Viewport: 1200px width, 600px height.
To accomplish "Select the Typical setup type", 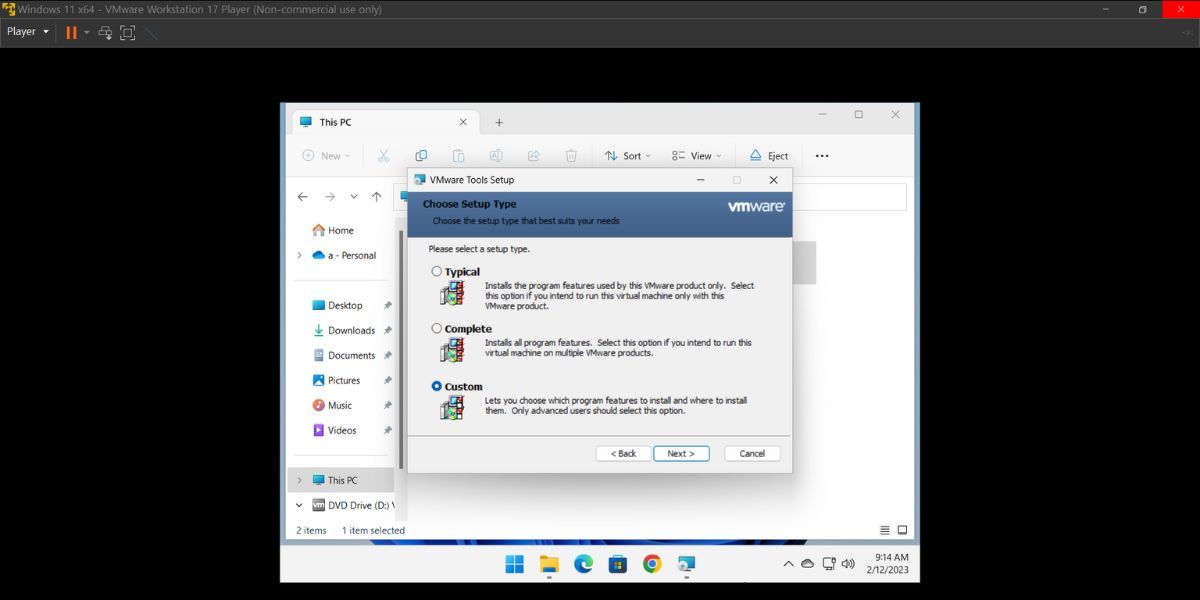I will click(x=437, y=270).
